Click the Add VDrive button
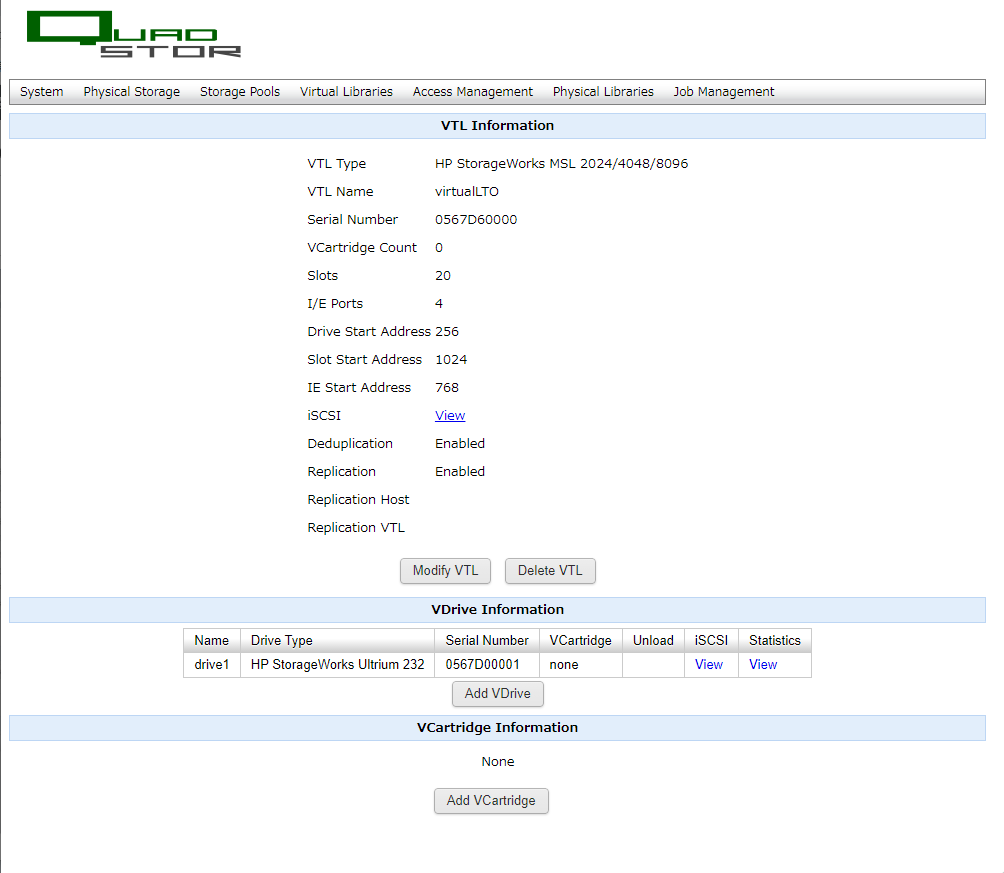 (x=498, y=694)
